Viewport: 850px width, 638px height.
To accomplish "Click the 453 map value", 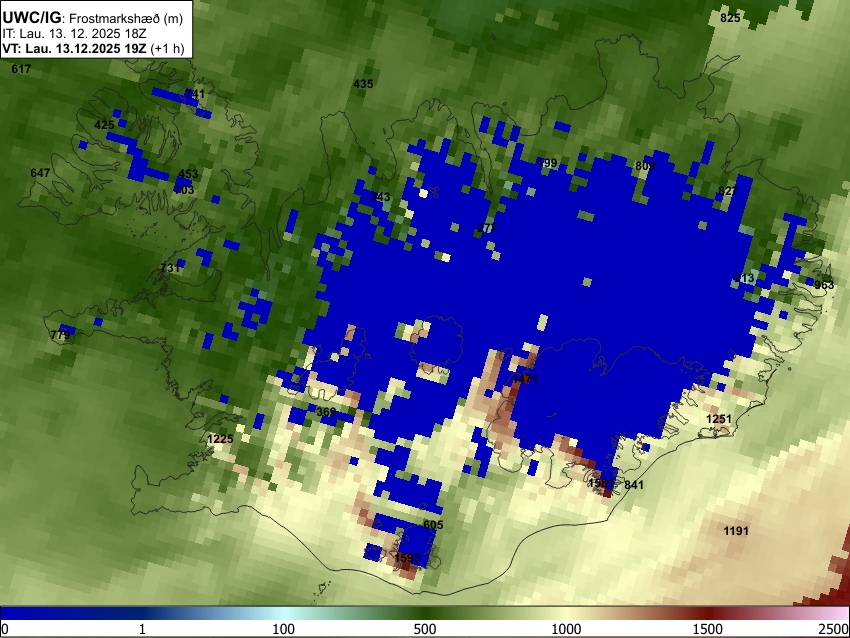I will click(188, 174).
